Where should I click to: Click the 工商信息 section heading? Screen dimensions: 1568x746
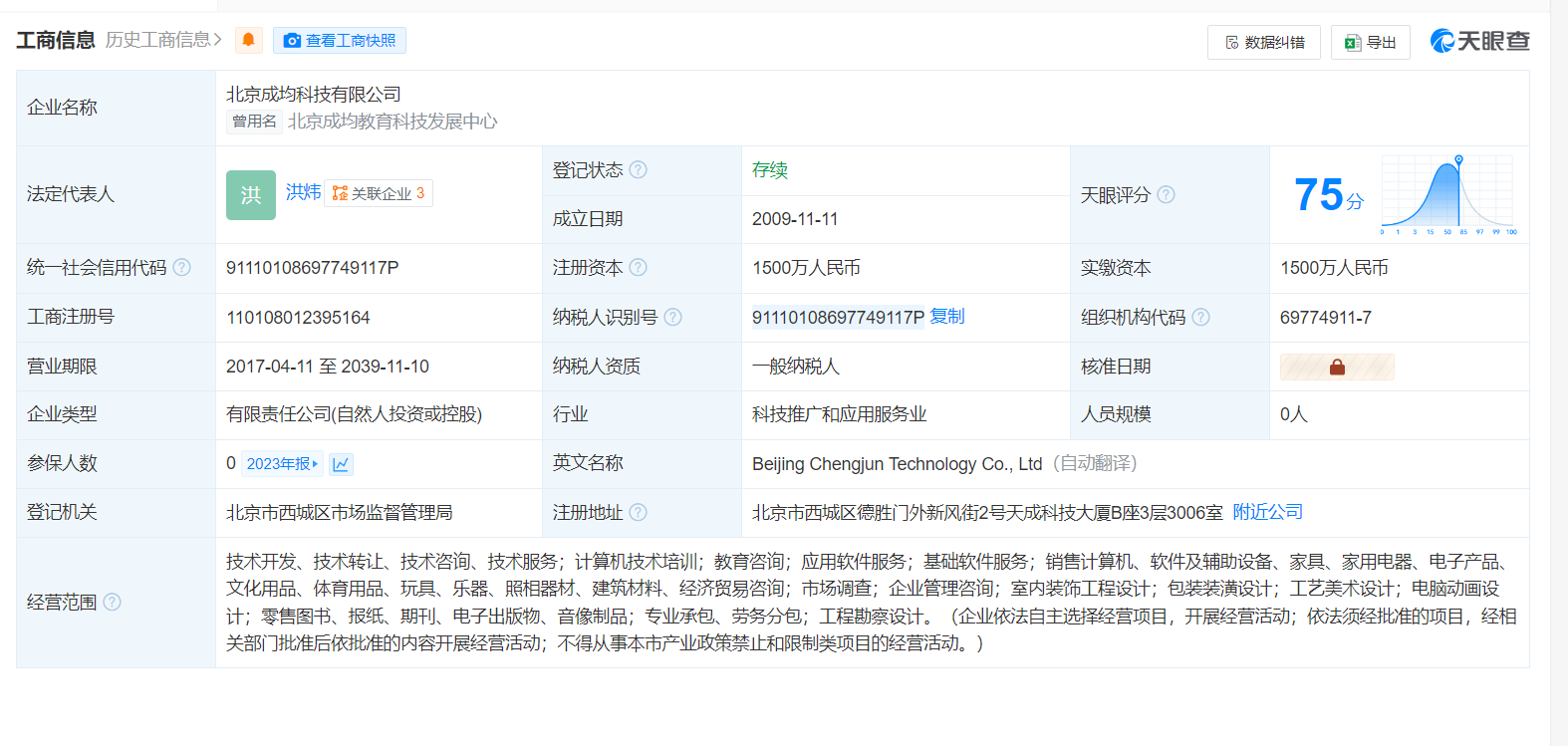[x=56, y=40]
